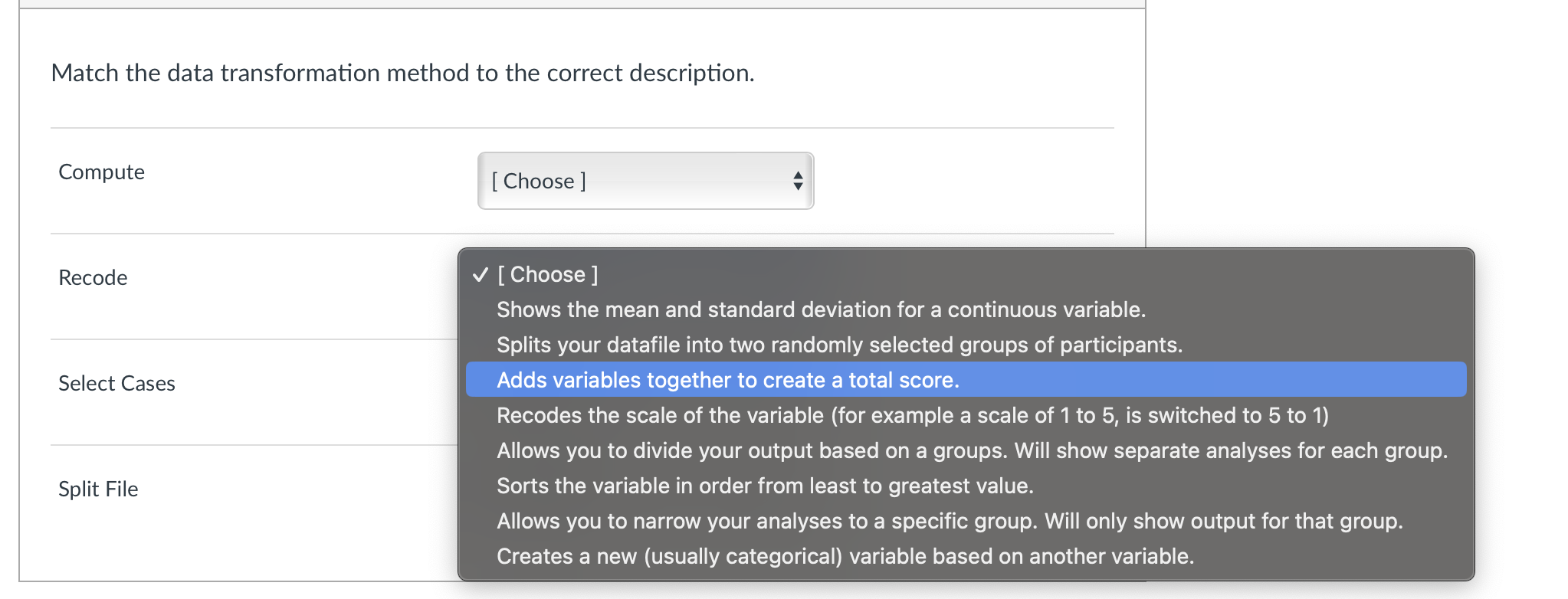Click the Split File row label
1568x599 pixels.
tap(98, 489)
